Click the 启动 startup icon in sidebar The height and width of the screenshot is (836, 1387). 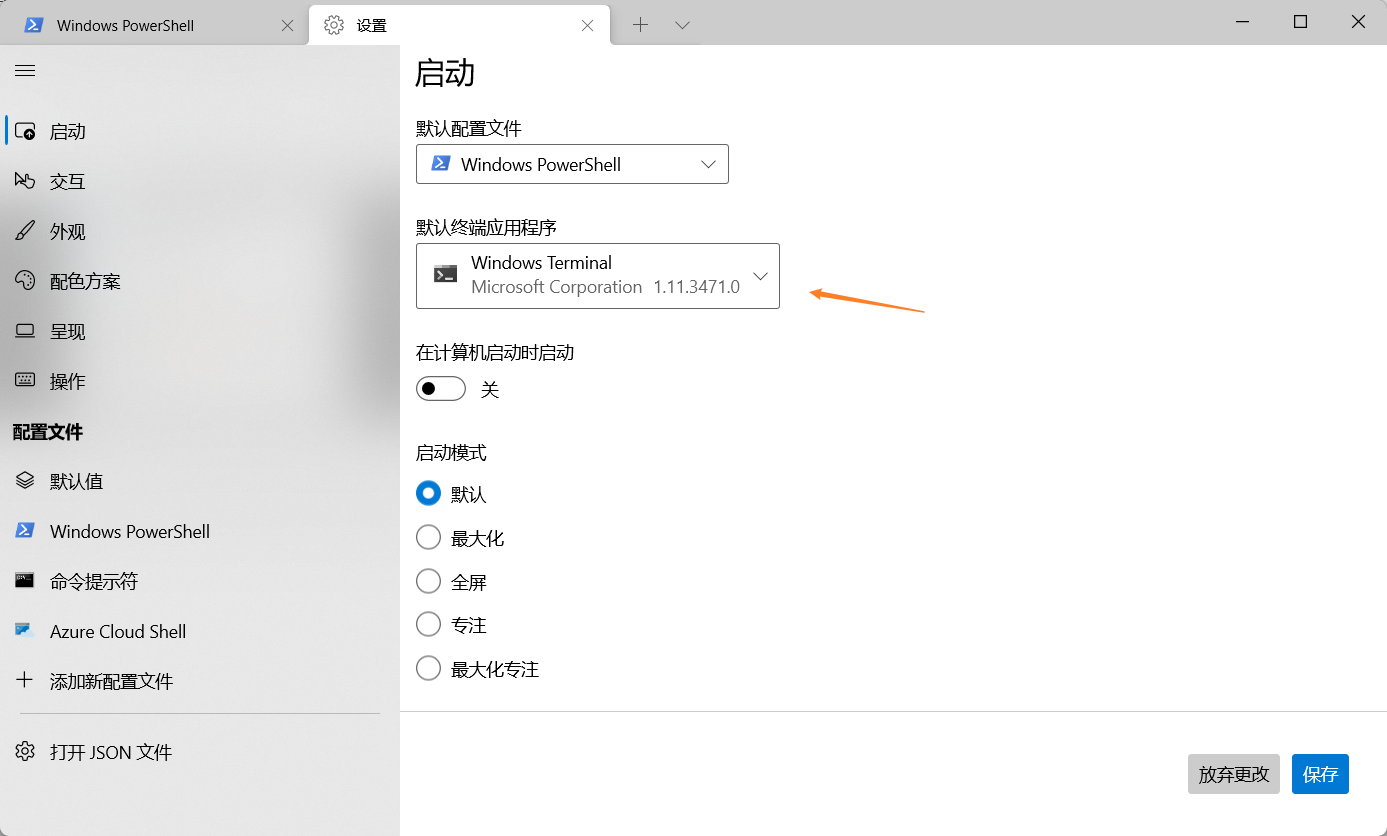point(26,131)
